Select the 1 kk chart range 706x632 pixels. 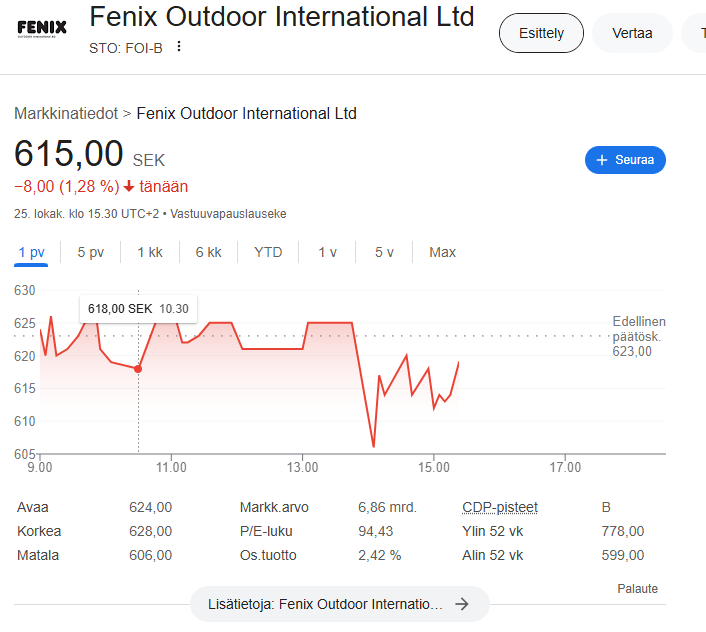(150, 252)
